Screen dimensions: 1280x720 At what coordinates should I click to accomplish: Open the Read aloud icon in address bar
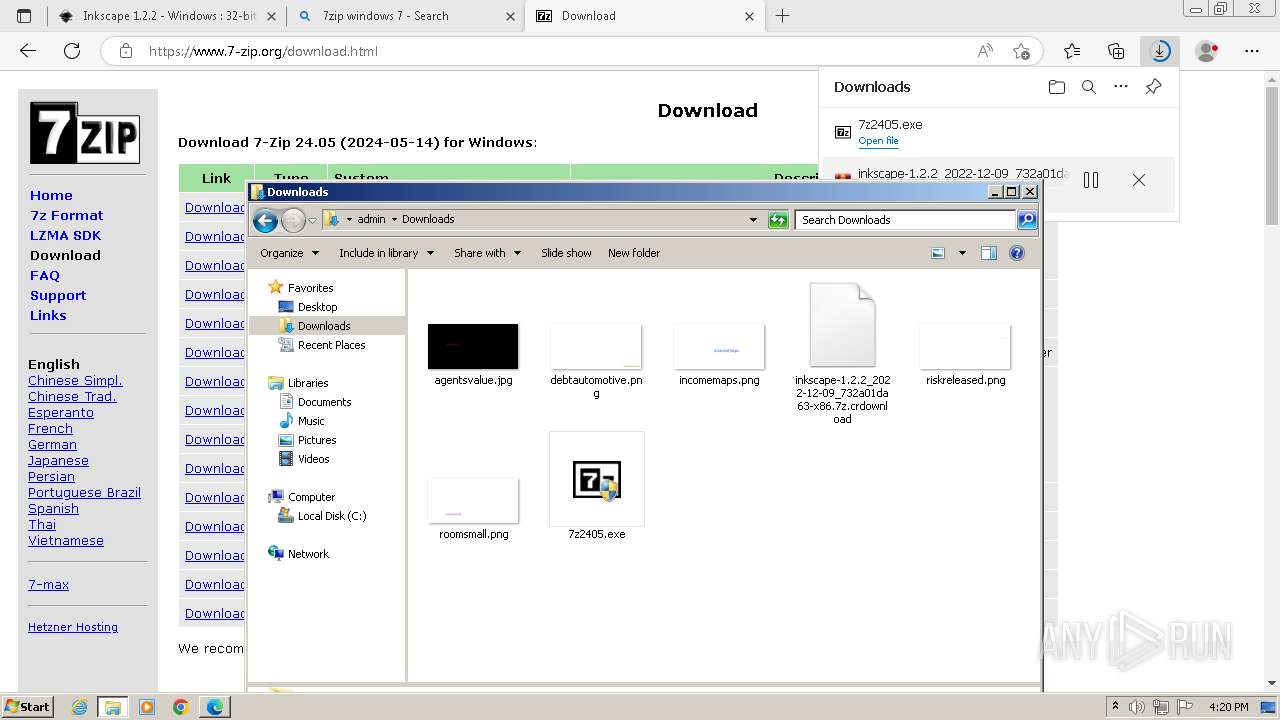pyautogui.click(x=985, y=51)
